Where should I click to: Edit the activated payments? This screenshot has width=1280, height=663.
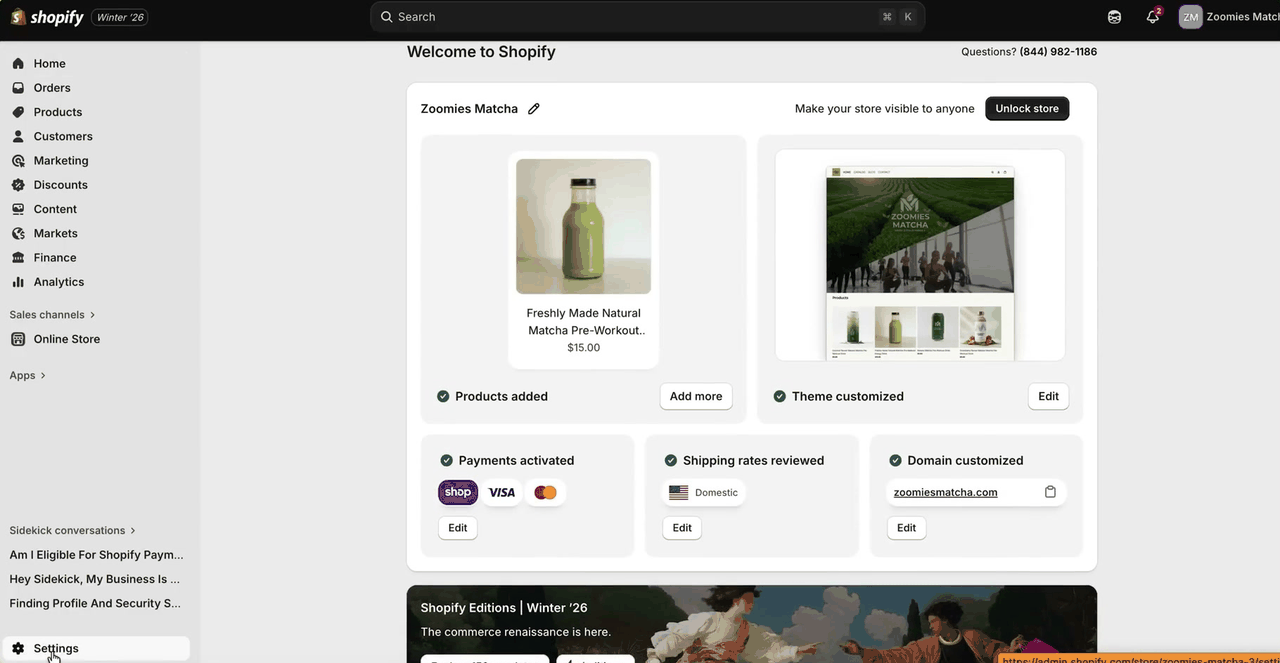(x=458, y=528)
